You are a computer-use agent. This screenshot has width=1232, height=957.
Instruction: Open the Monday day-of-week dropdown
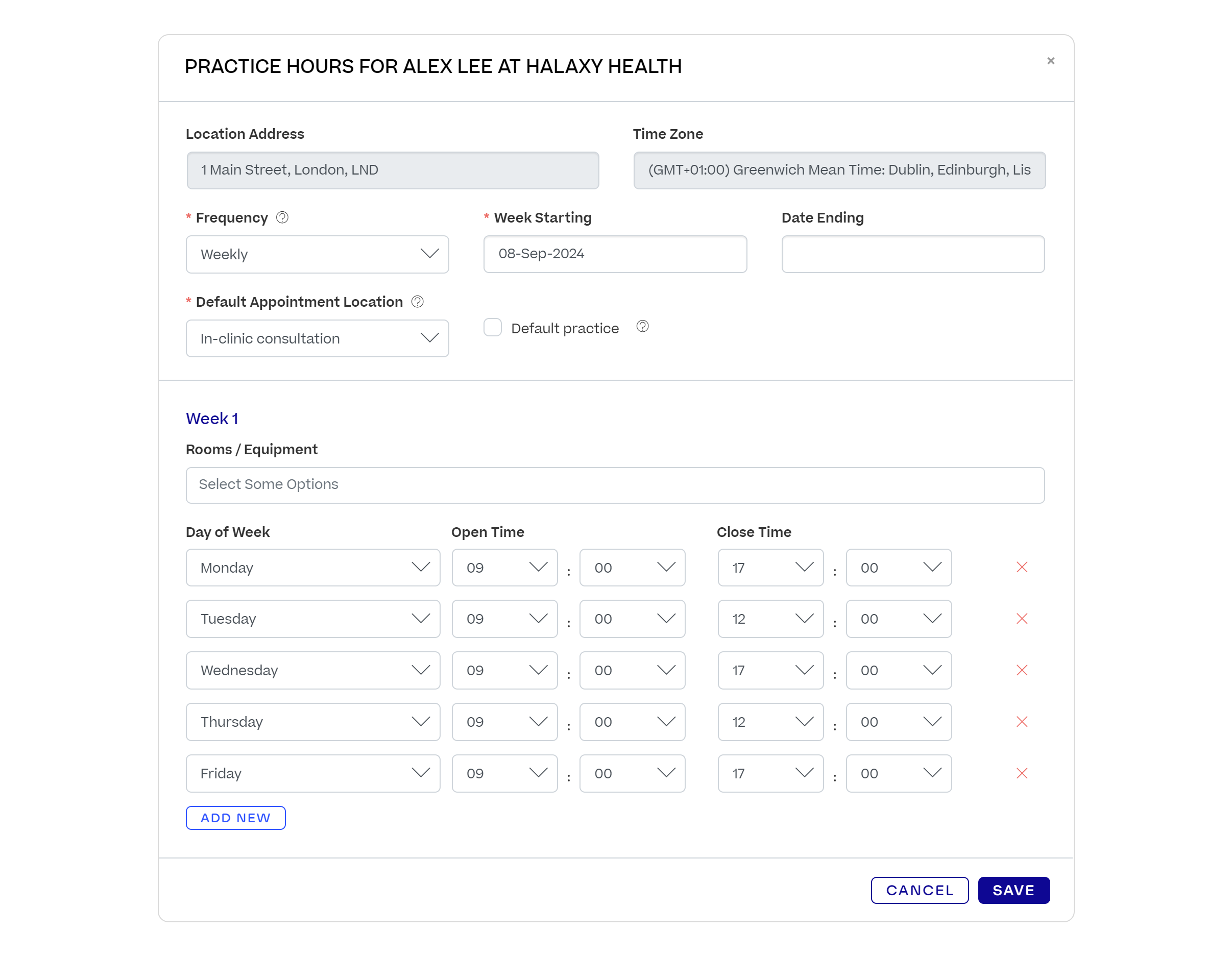point(312,568)
